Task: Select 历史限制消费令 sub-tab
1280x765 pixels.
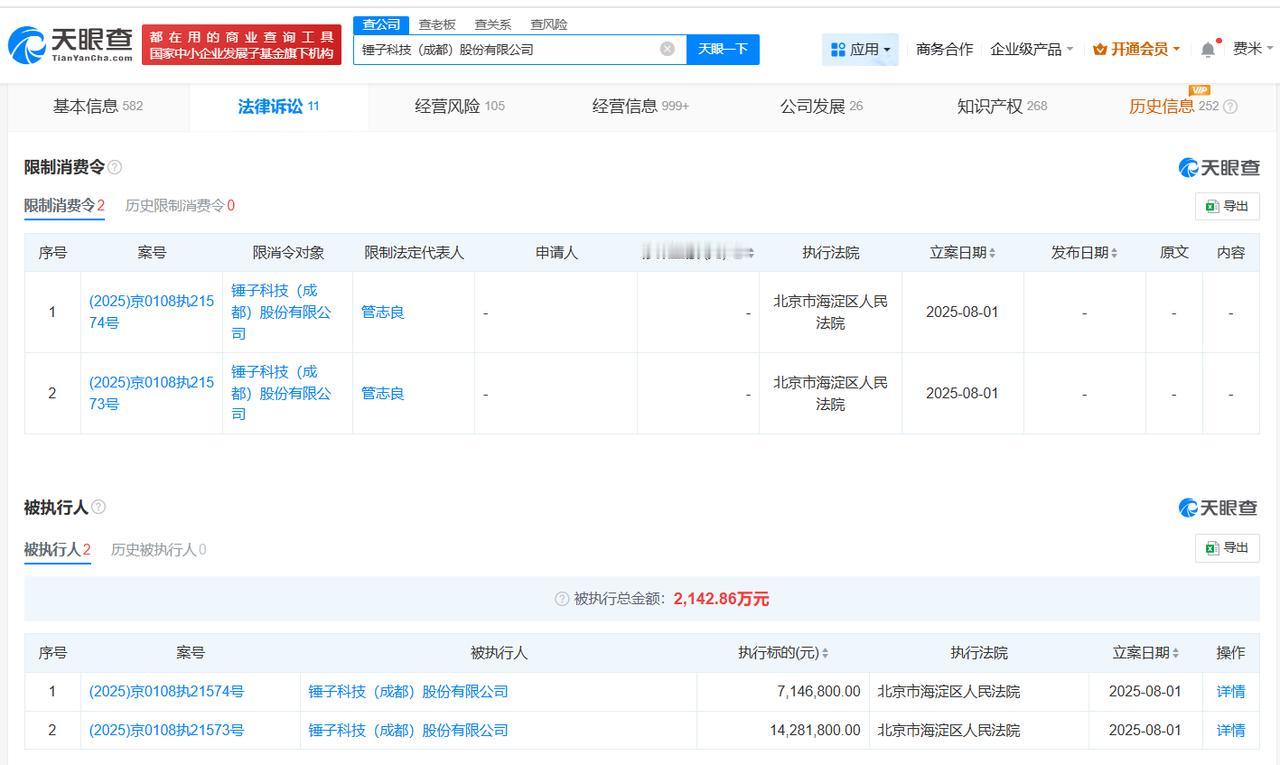Action: tap(180, 205)
